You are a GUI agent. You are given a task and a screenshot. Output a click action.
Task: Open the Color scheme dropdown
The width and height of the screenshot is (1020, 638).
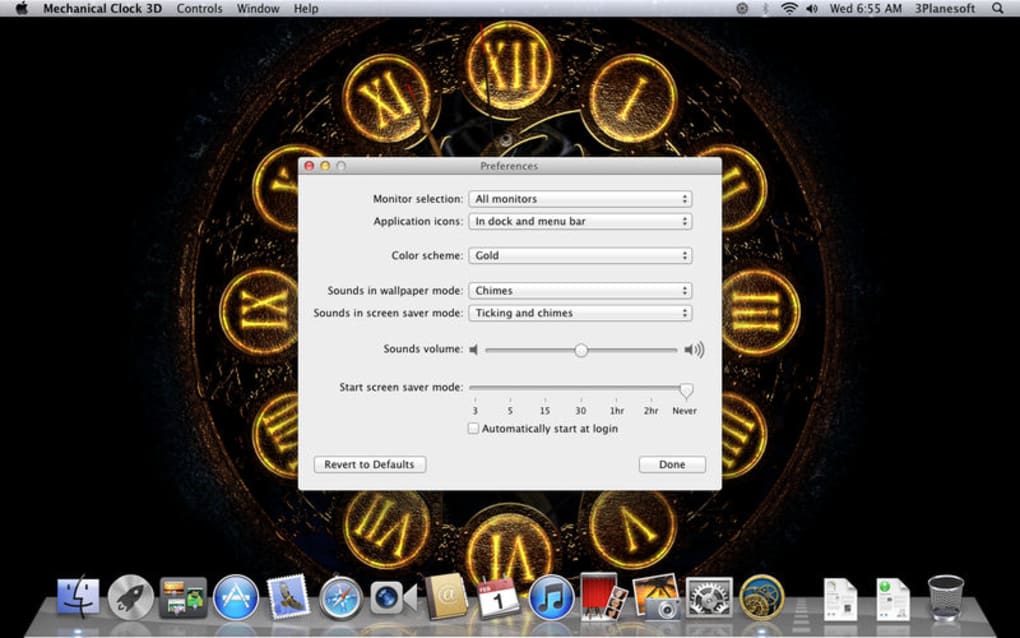(580, 255)
